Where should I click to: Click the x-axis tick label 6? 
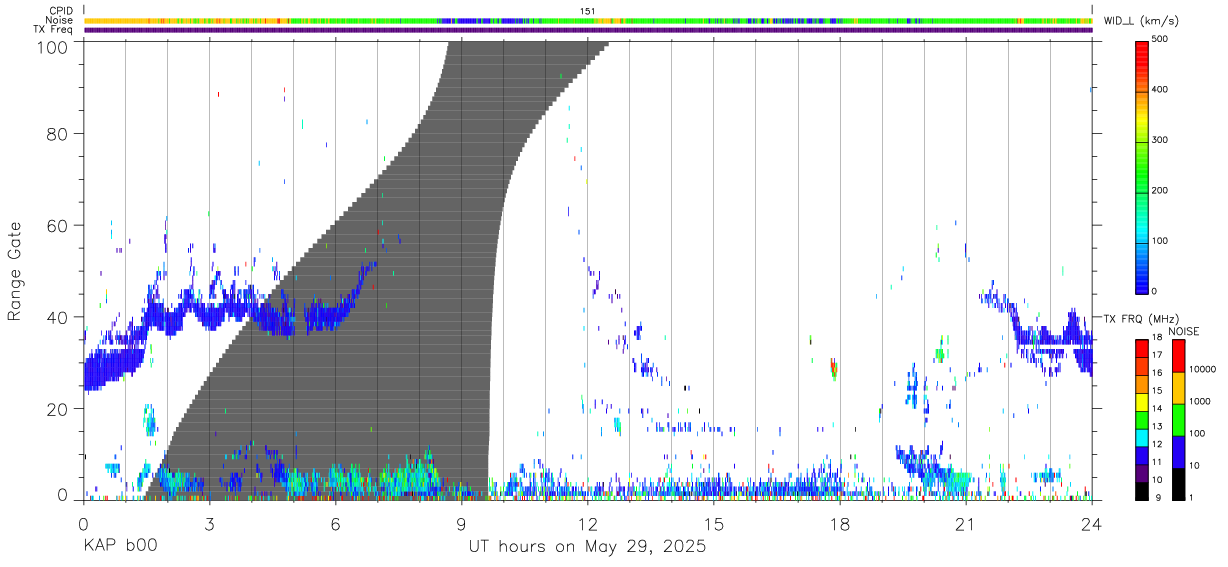click(335, 523)
